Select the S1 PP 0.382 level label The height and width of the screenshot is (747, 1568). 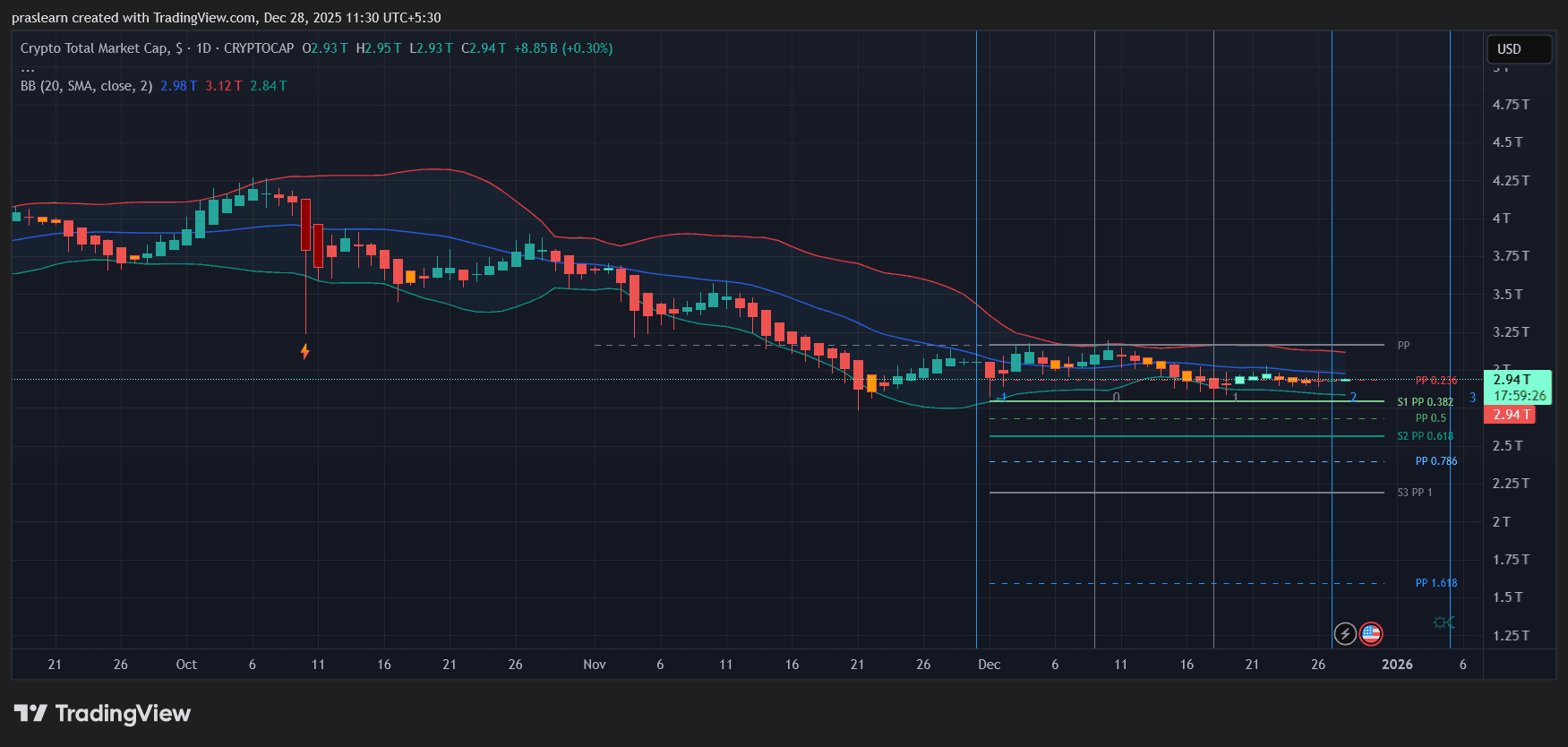coord(1425,402)
